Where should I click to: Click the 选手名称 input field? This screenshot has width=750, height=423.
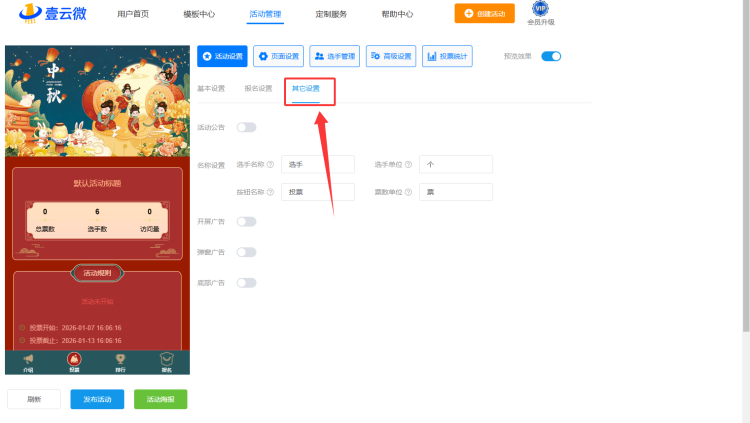click(x=318, y=164)
